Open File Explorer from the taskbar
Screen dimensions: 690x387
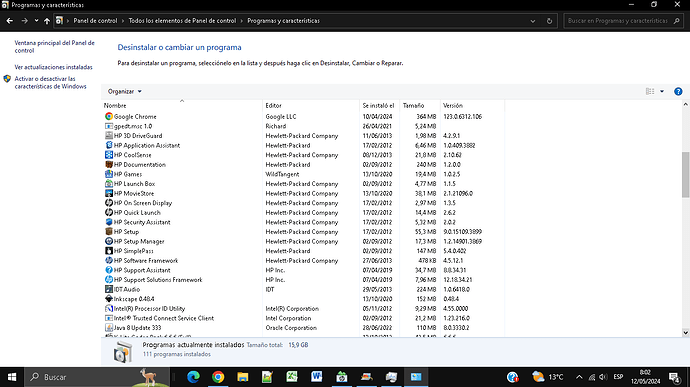(242, 377)
